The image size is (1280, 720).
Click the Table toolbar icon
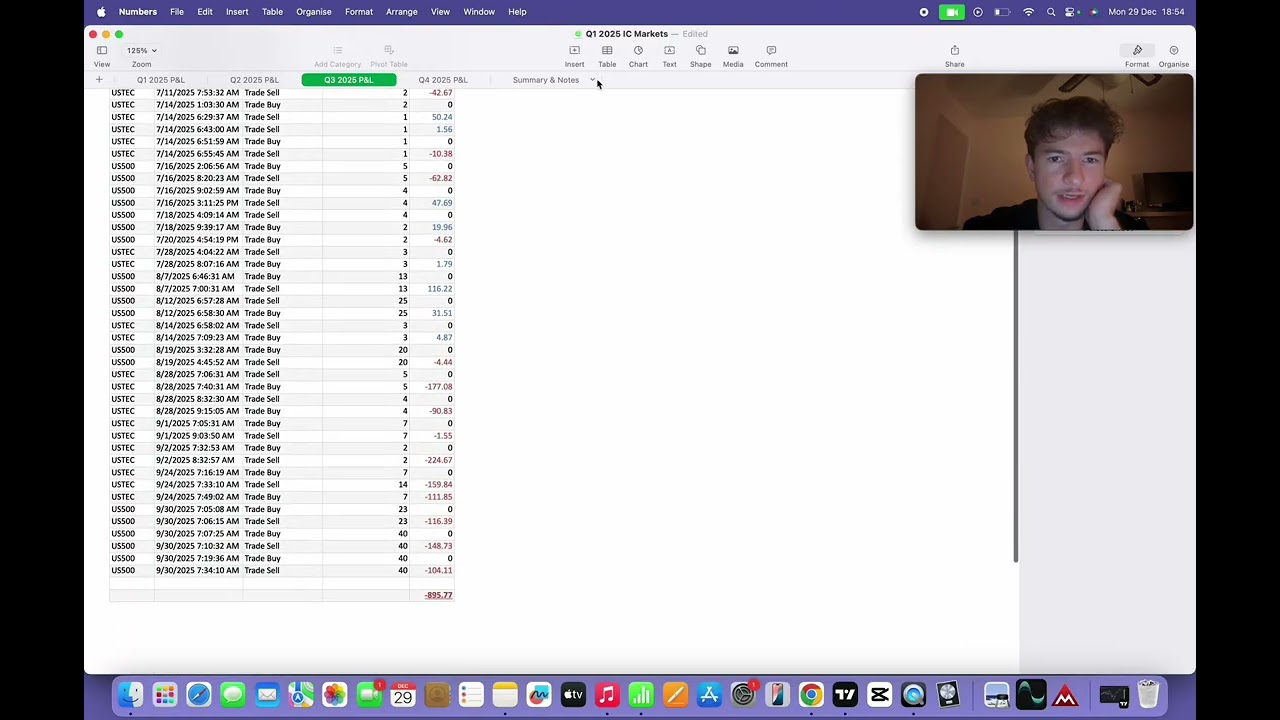pyautogui.click(x=607, y=50)
